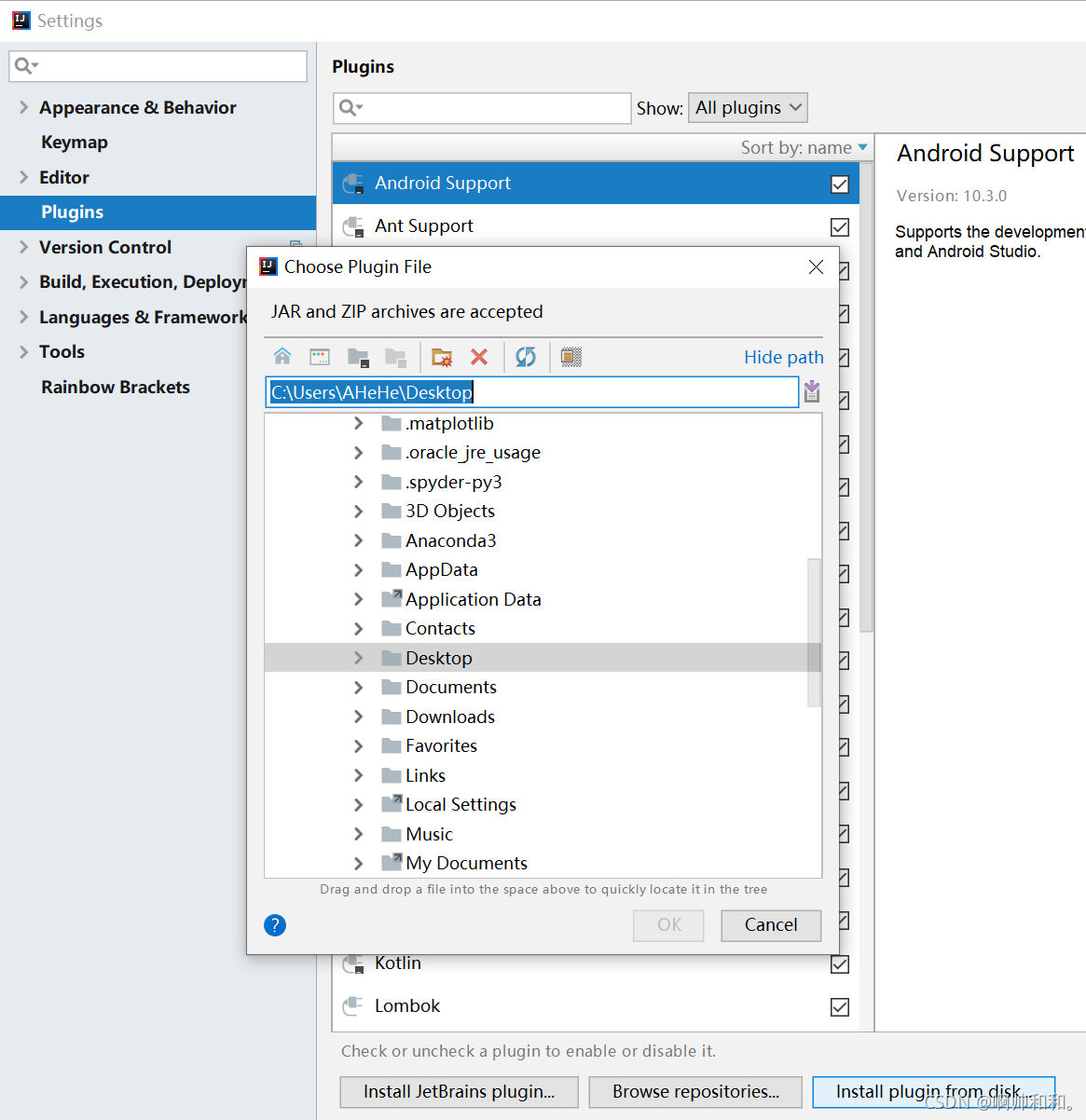Expand the AppData folder chevron

click(359, 569)
